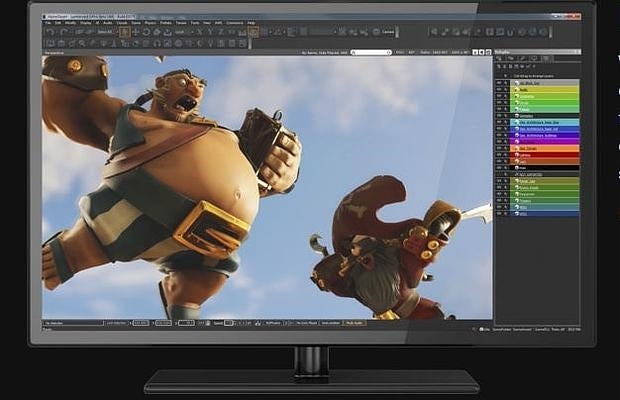Select the highlighted Select Objects tool
This screenshot has height=400, width=620.
point(125,32)
